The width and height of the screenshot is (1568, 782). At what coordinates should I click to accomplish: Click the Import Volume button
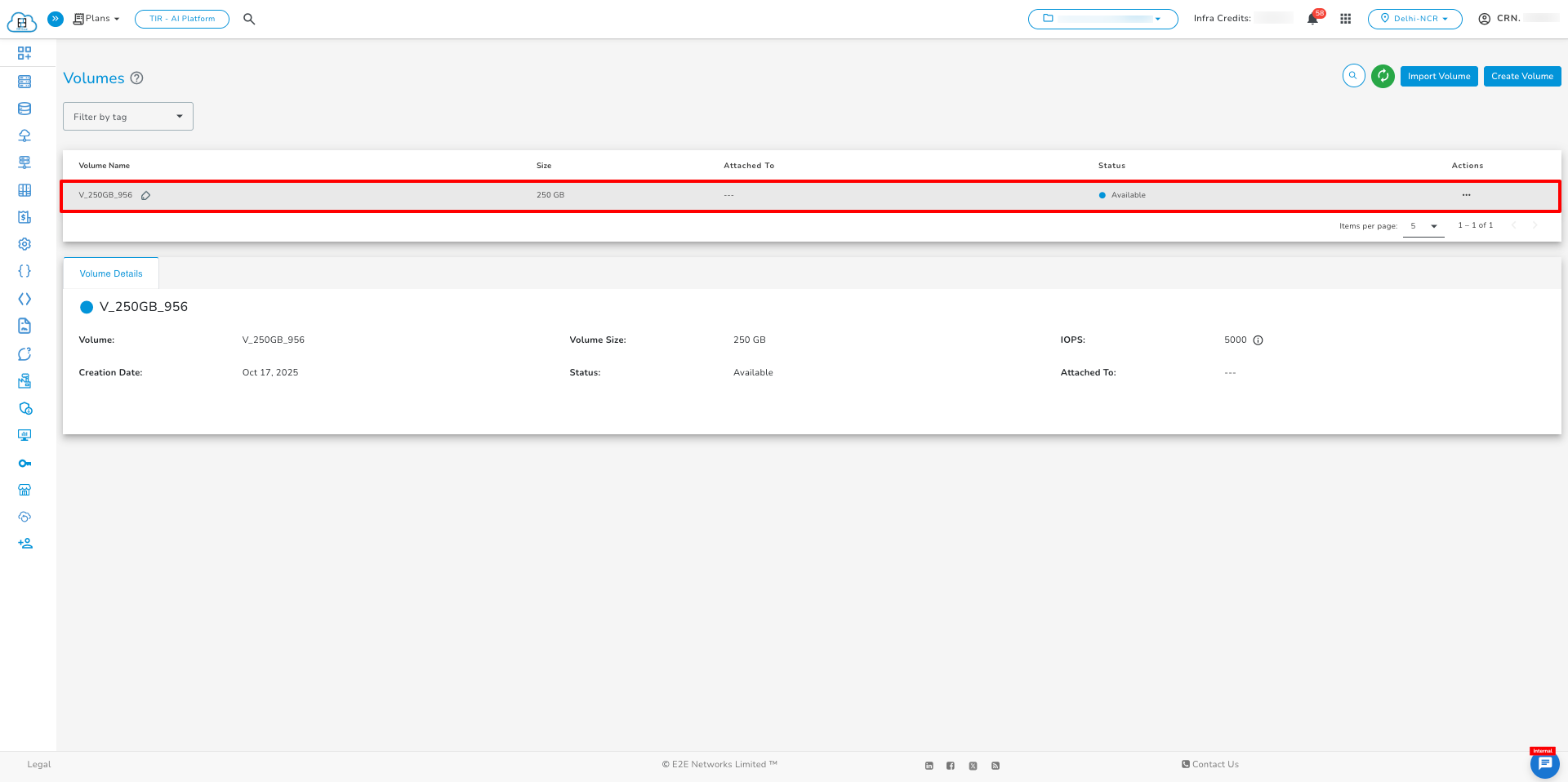click(x=1438, y=76)
